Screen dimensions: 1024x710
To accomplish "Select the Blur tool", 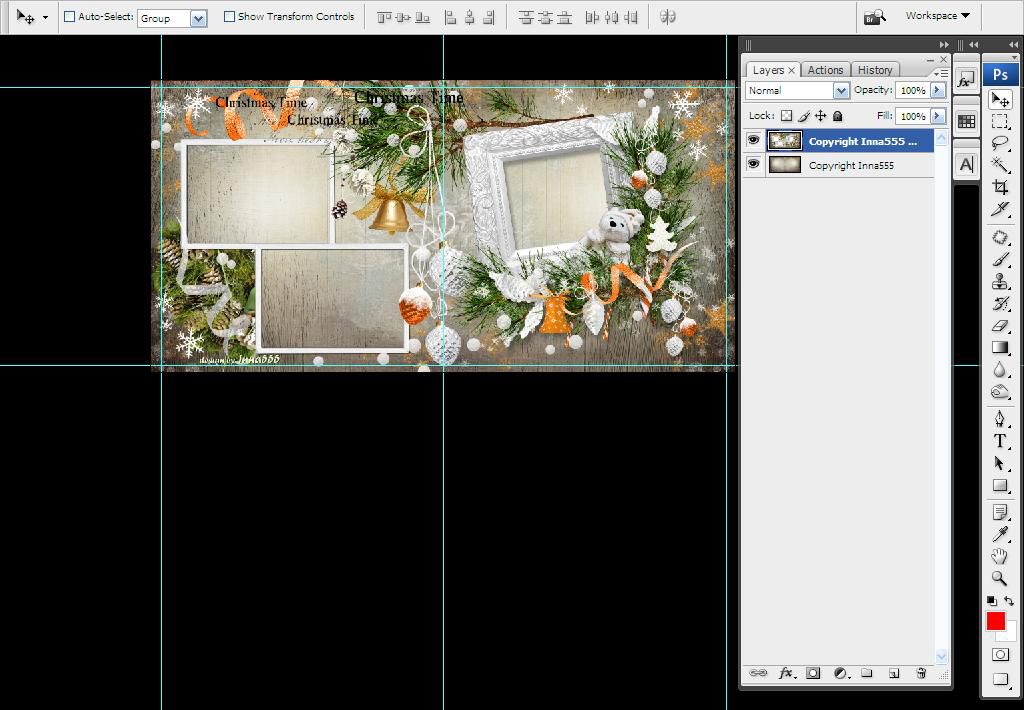I will [1000, 370].
